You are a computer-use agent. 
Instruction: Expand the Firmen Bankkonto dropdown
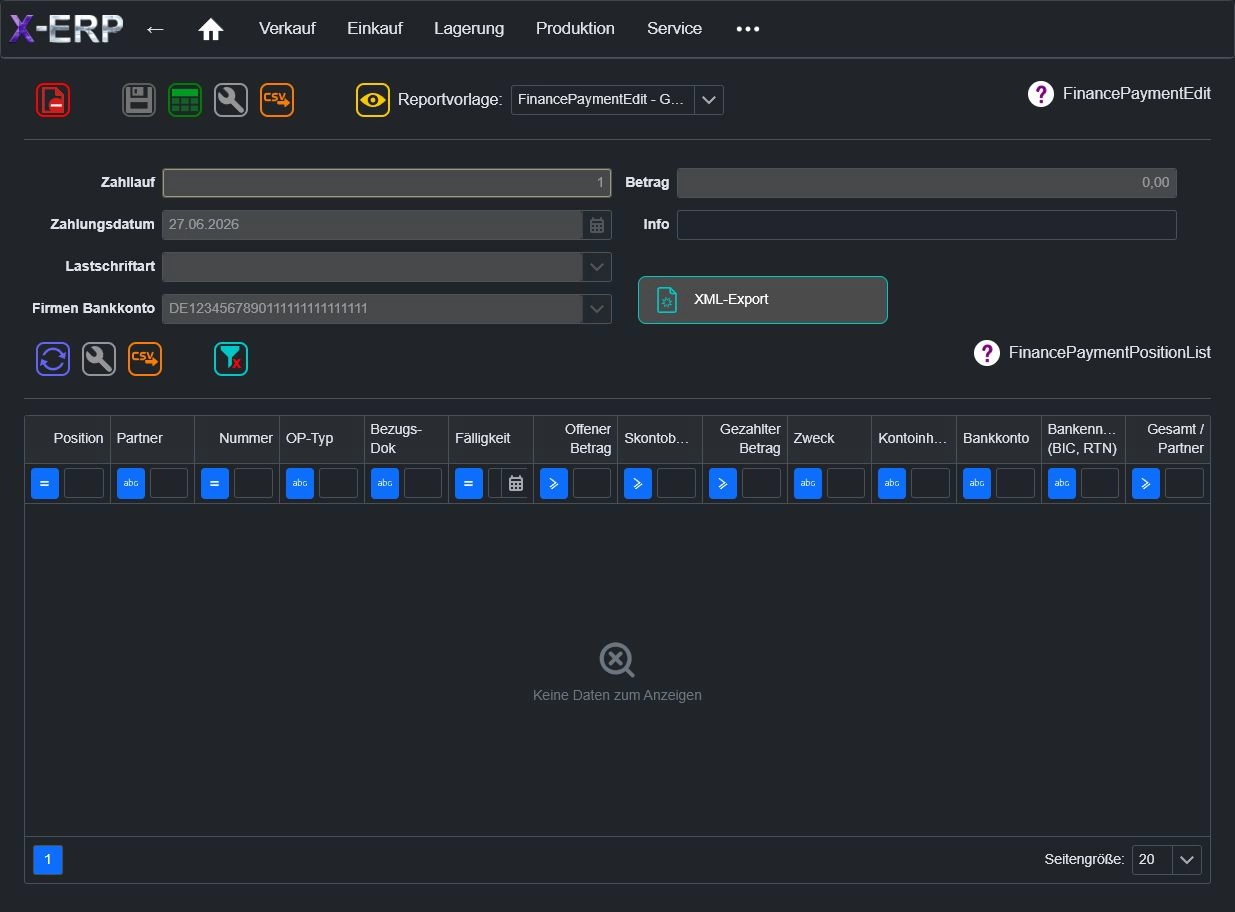tap(597, 309)
